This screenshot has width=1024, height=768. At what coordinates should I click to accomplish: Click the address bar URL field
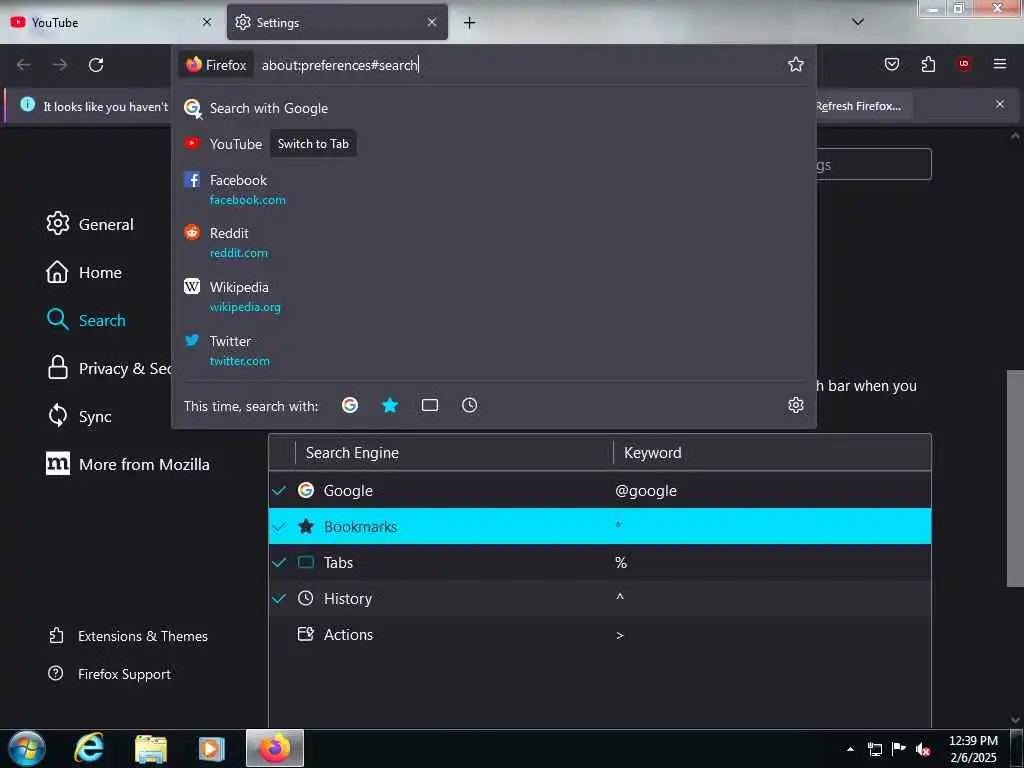pyautogui.click(x=519, y=65)
